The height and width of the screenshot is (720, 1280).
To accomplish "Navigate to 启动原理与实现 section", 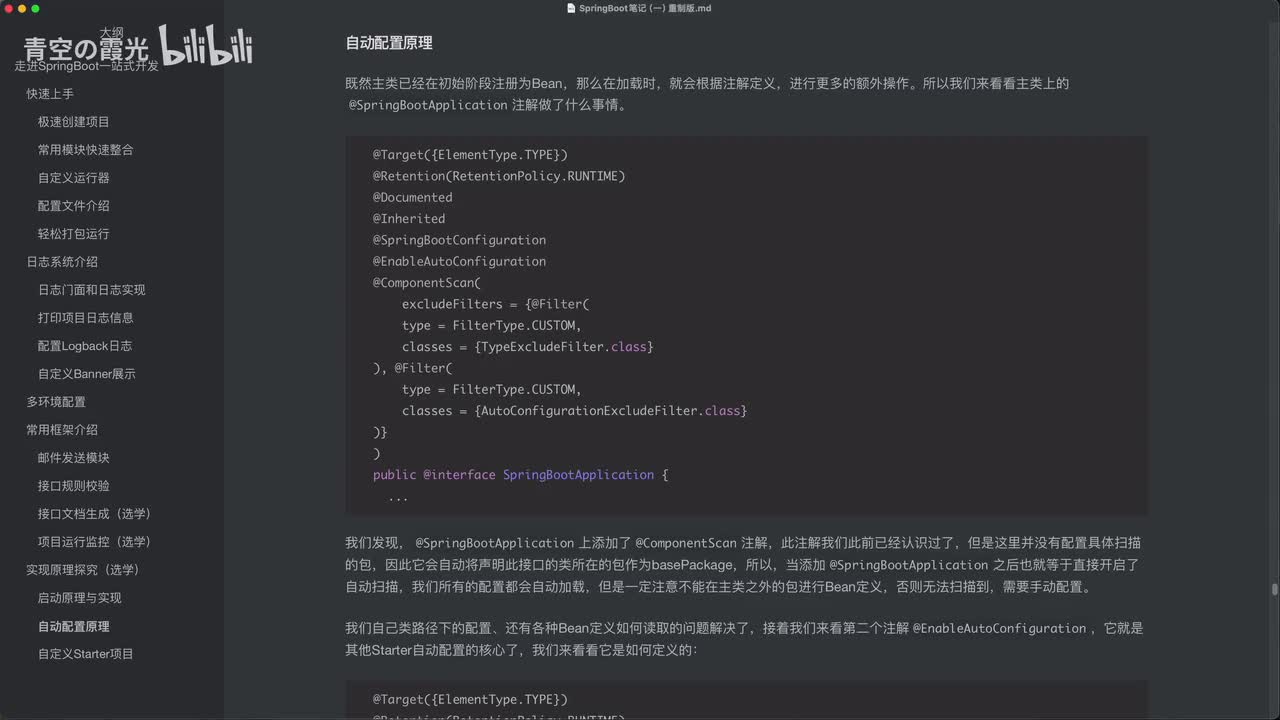I will pyautogui.click(x=80, y=598).
